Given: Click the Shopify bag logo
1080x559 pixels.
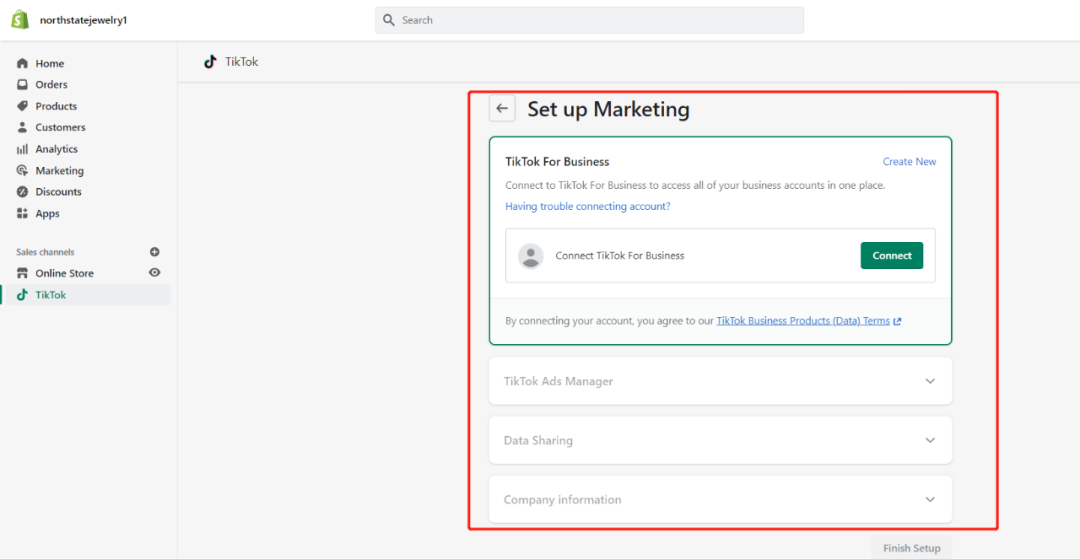Looking at the screenshot, I should (x=20, y=20).
